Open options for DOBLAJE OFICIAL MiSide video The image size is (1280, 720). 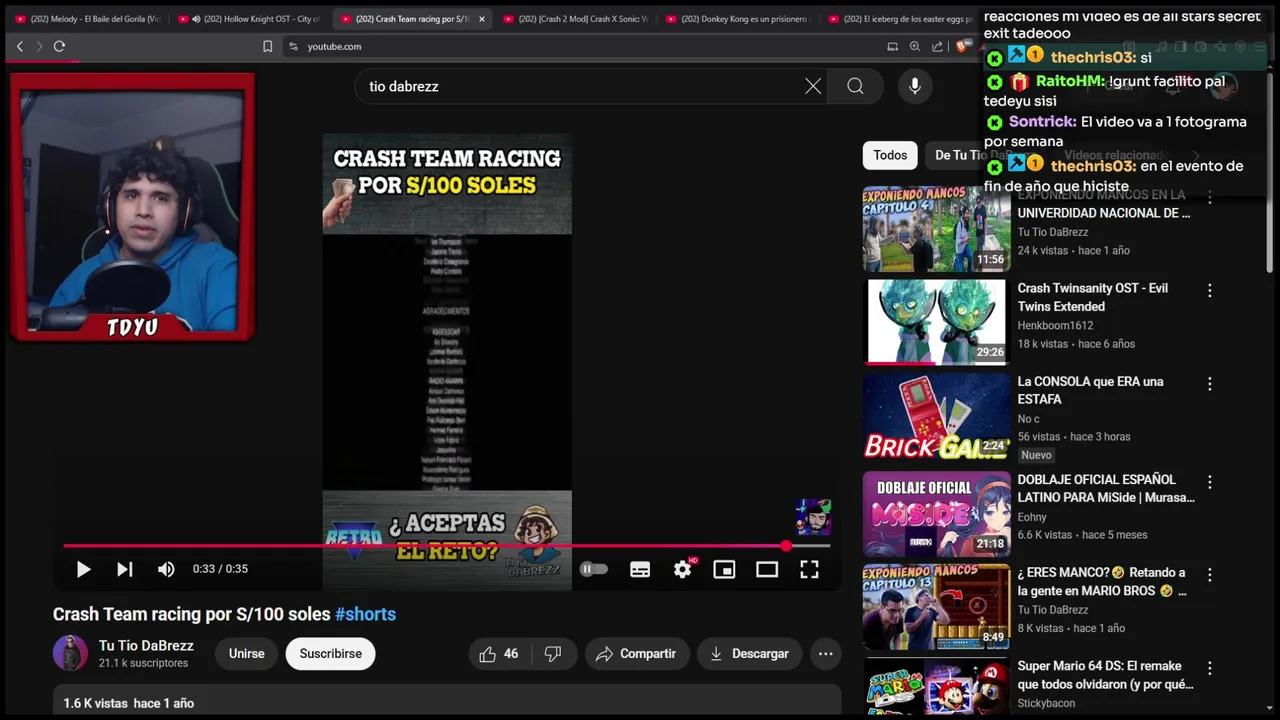1209,481
